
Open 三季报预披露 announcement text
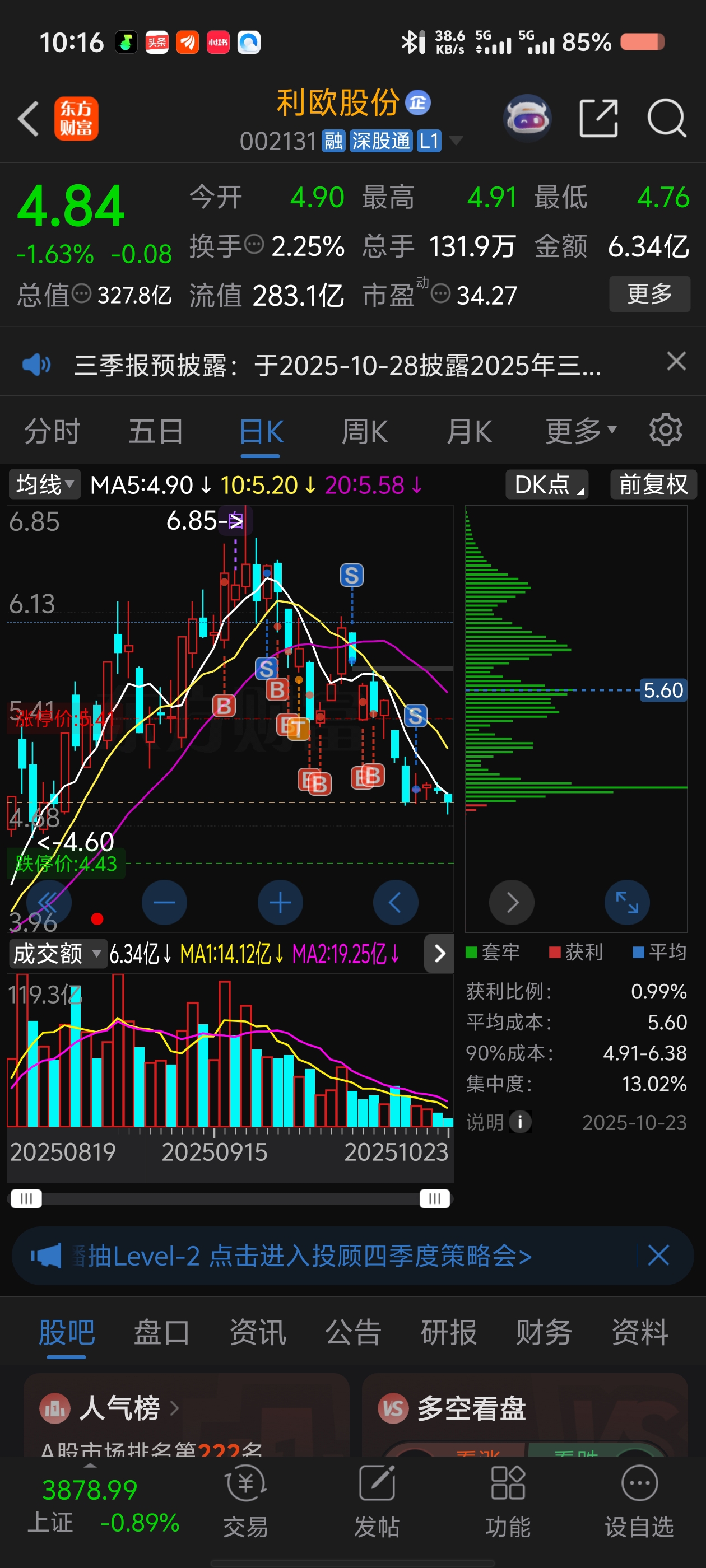point(337,365)
